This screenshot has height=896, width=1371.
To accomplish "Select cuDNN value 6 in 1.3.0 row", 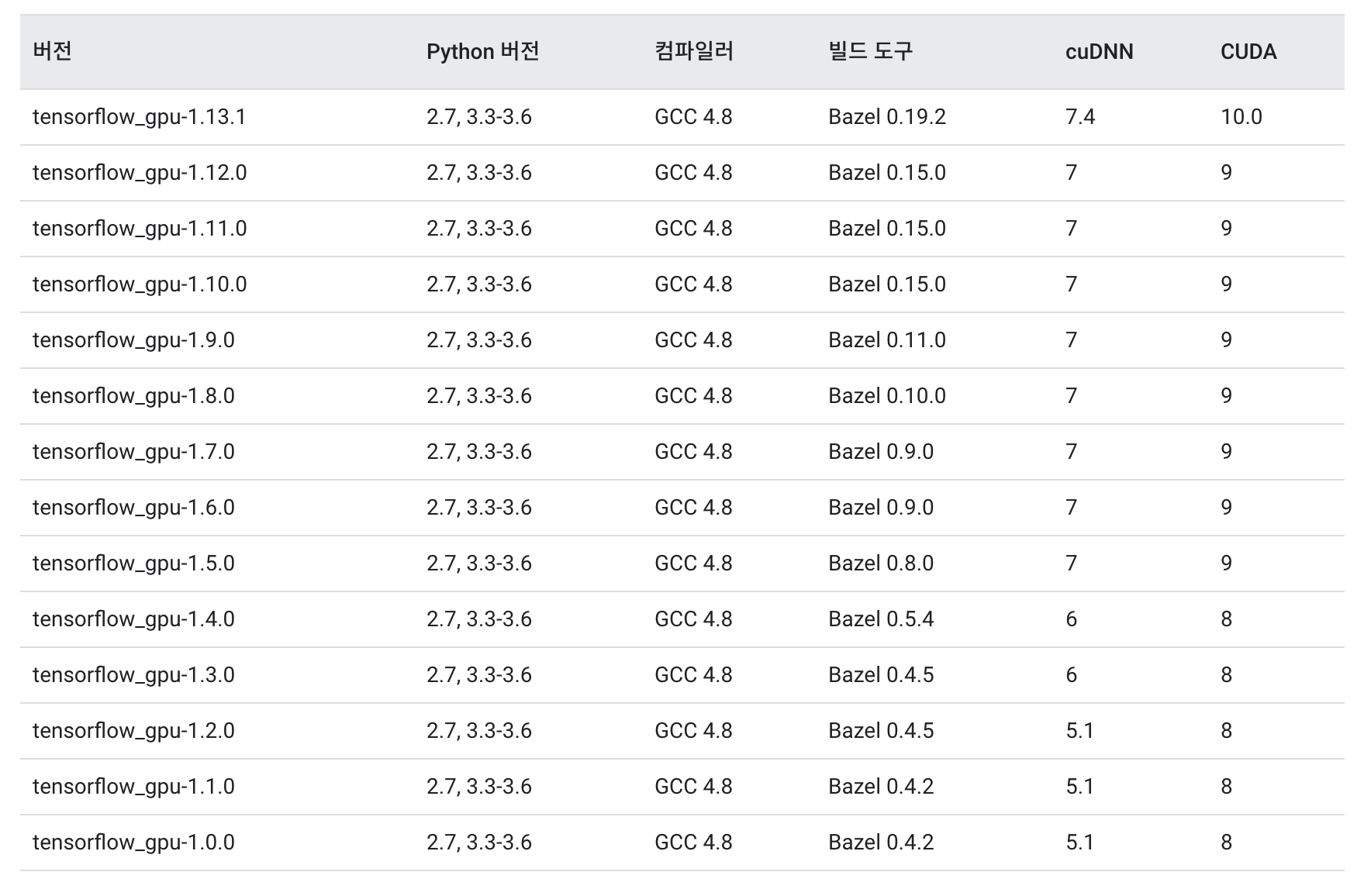I will (x=1072, y=675).
